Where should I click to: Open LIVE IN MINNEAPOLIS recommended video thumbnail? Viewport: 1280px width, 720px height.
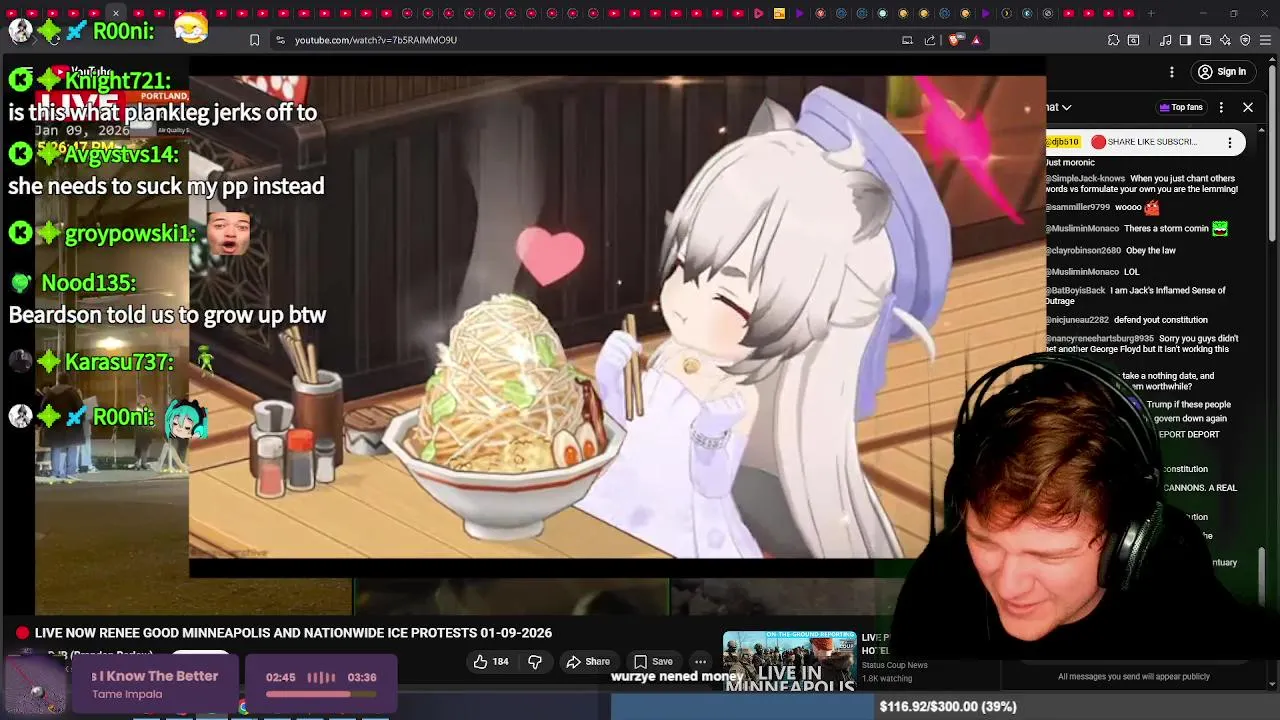pos(789,660)
